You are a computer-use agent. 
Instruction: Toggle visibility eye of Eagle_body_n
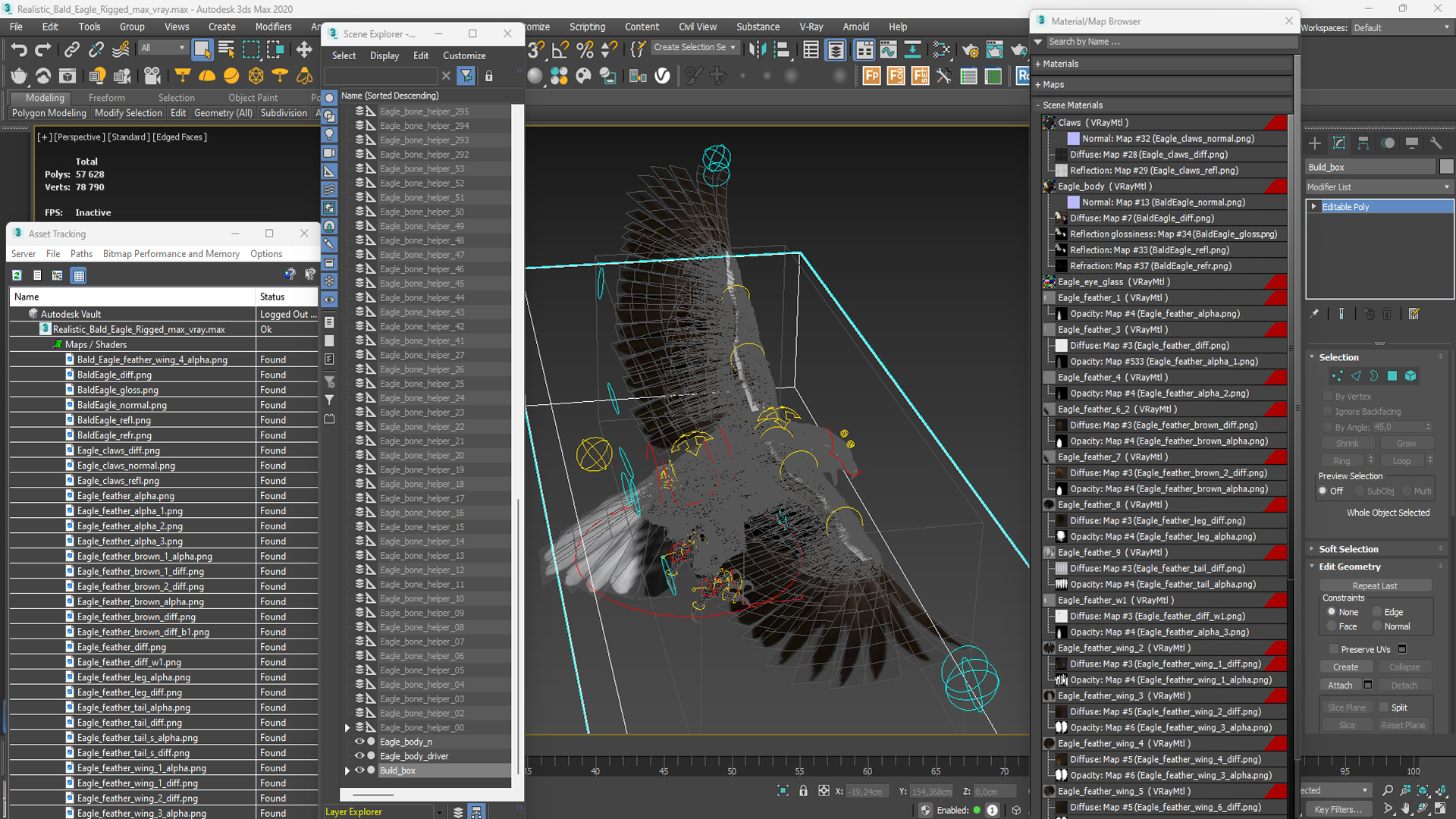359,742
